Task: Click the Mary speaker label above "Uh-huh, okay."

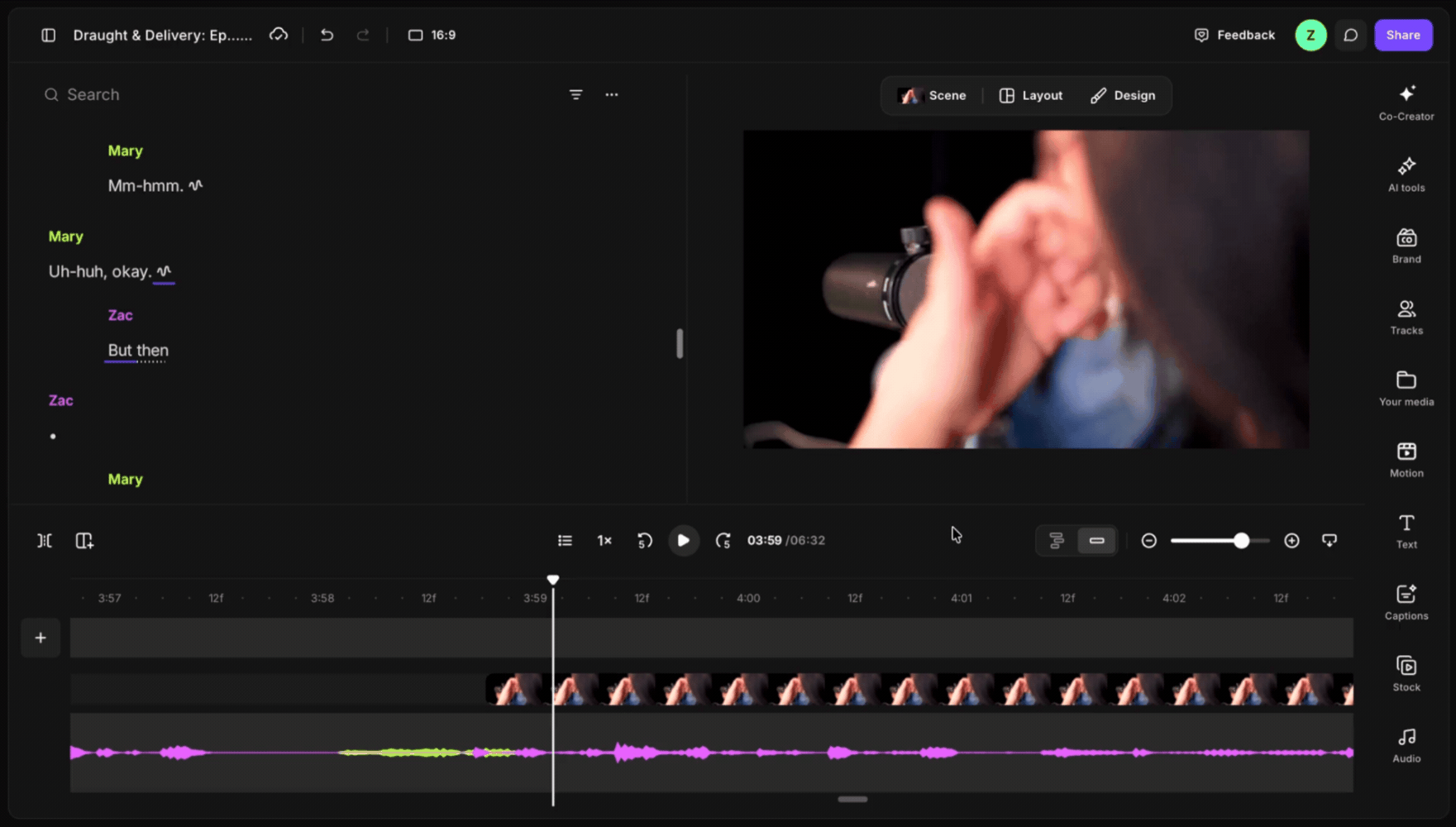Action: tap(65, 237)
